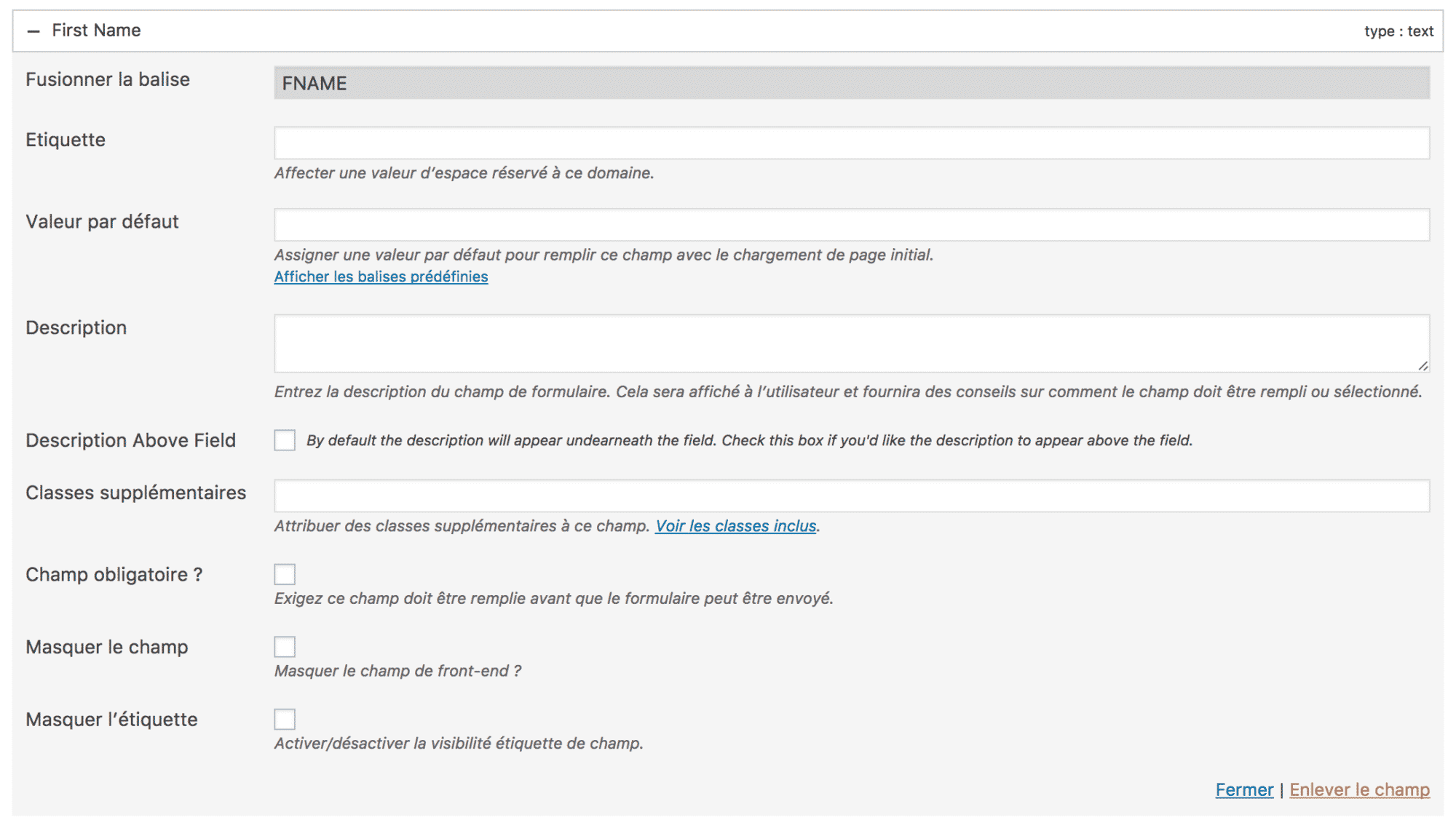
Task: Check the Masquer le champ box
Action: pyautogui.click(x=285, y=647)
